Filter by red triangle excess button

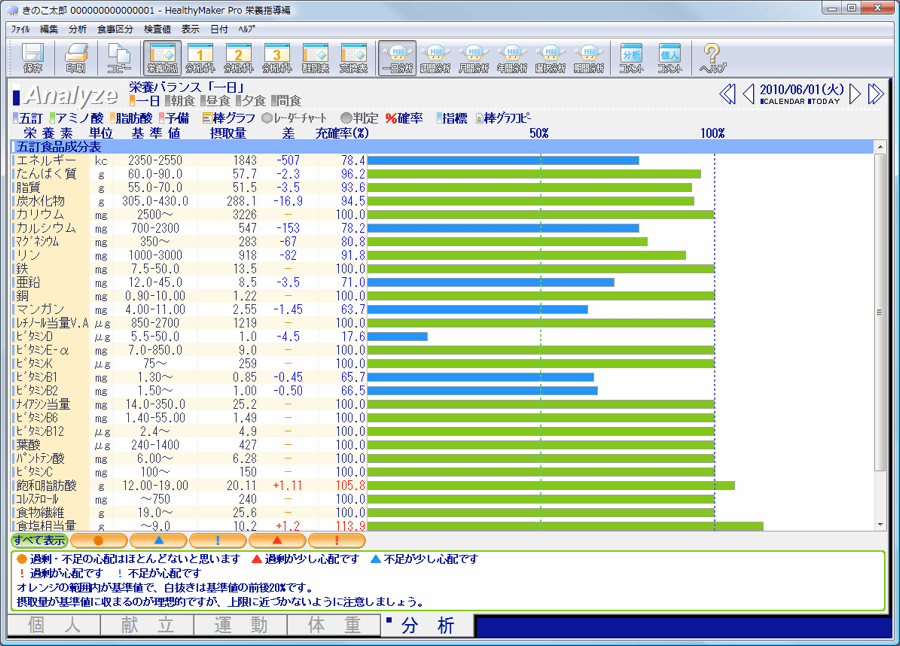tap(277, 540)
